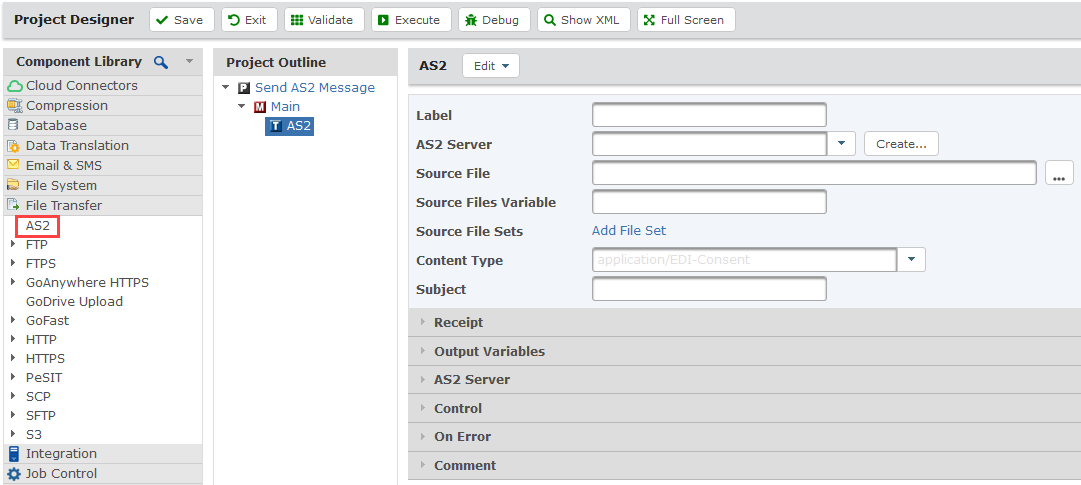
Task: Click into the Label field
Action: [x=709, y=115]
